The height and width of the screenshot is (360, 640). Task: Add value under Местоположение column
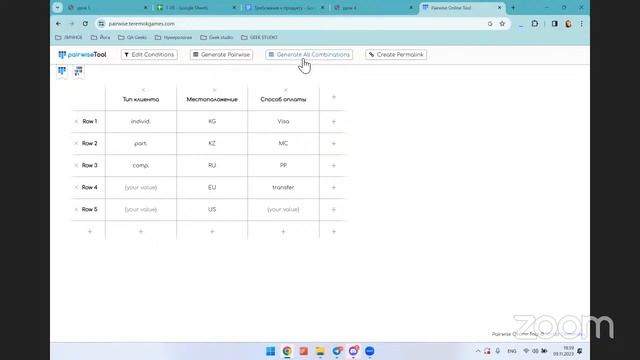[212, 232]
